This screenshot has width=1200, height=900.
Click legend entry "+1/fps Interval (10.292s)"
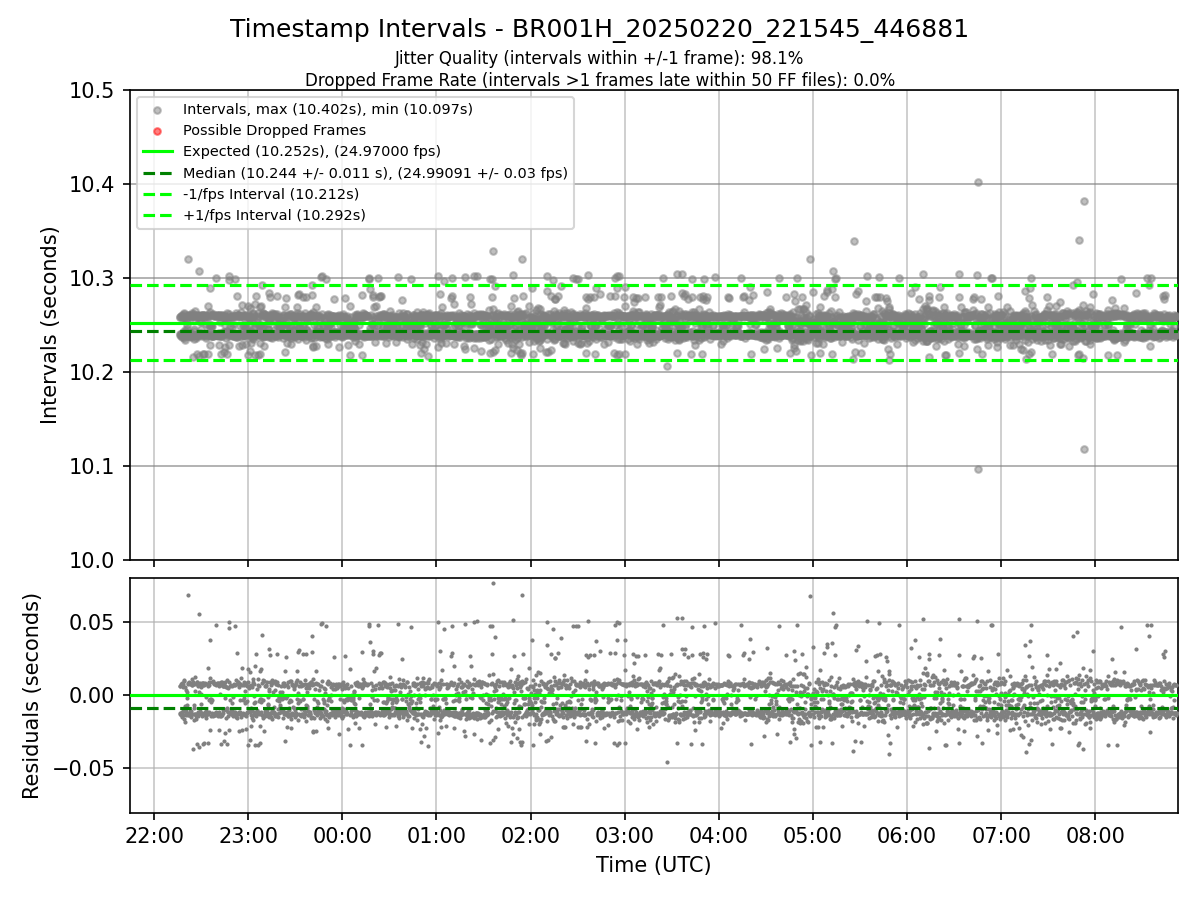point(273,215)
